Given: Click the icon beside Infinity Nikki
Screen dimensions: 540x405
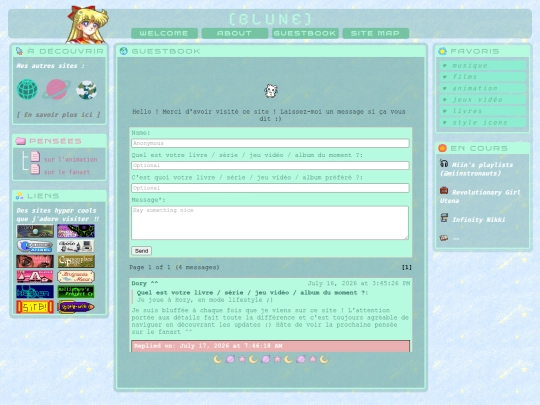Looking at the screenshot, I should tap(444, 217).
